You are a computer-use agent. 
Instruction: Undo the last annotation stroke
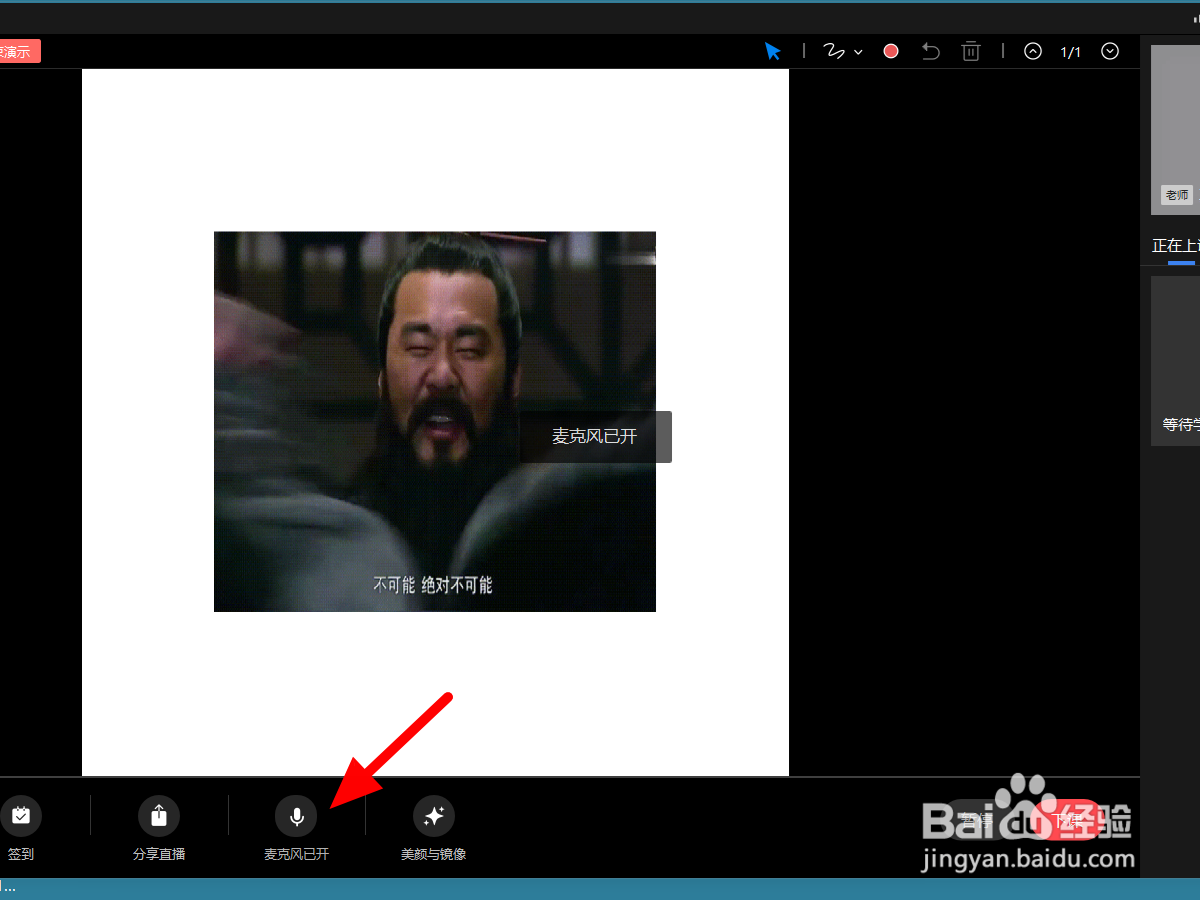click(931, 51)
